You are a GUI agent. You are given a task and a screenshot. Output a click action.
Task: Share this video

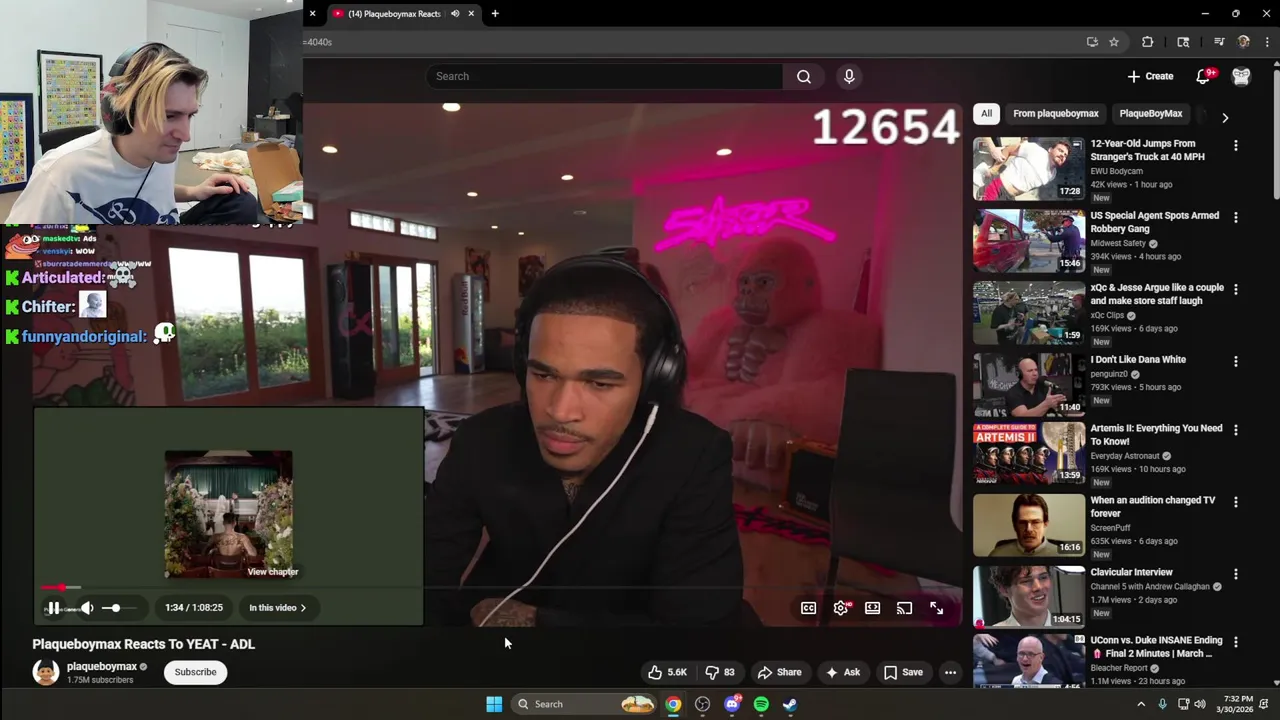(779, 673)
